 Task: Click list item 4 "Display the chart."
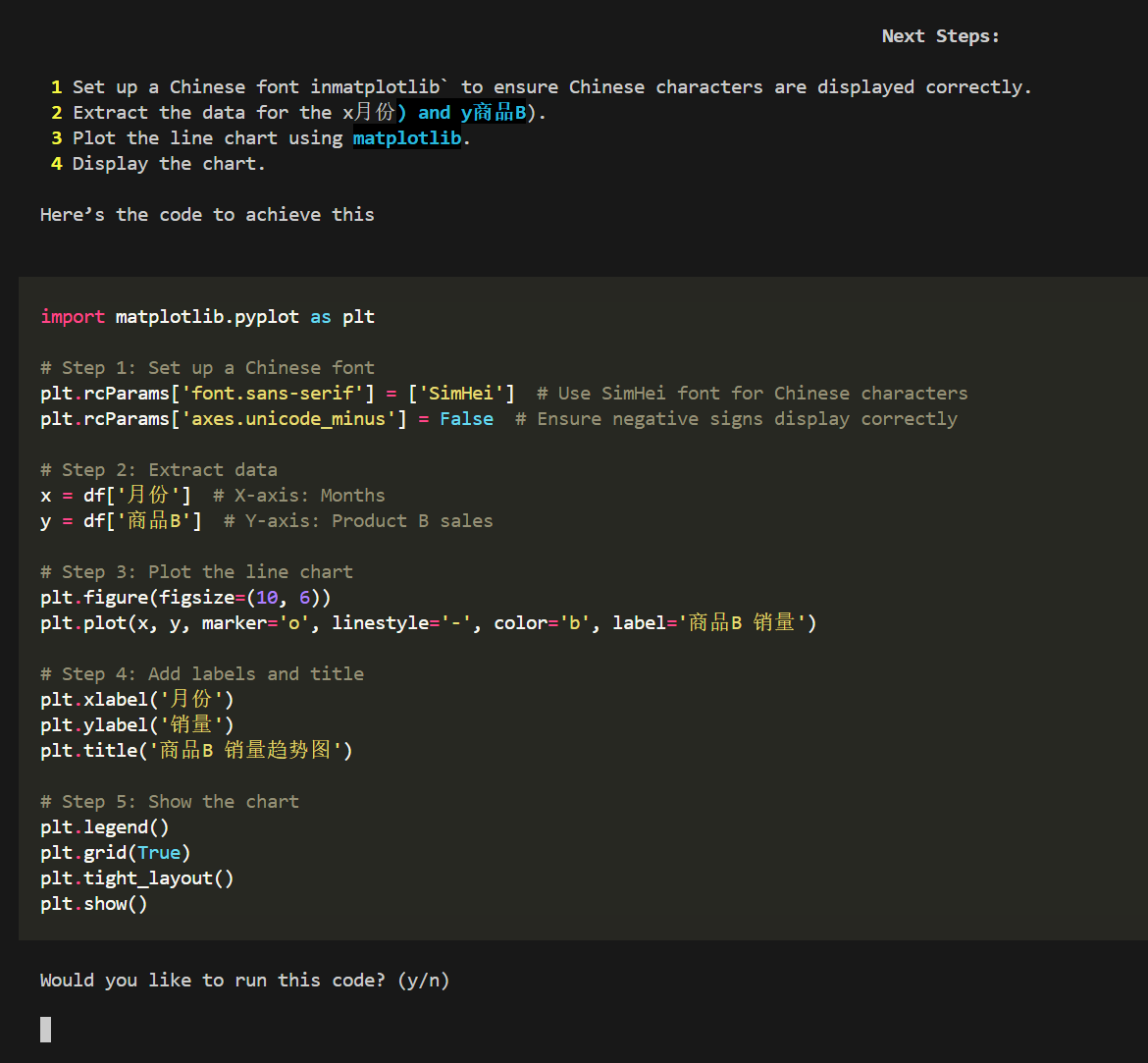169,164
